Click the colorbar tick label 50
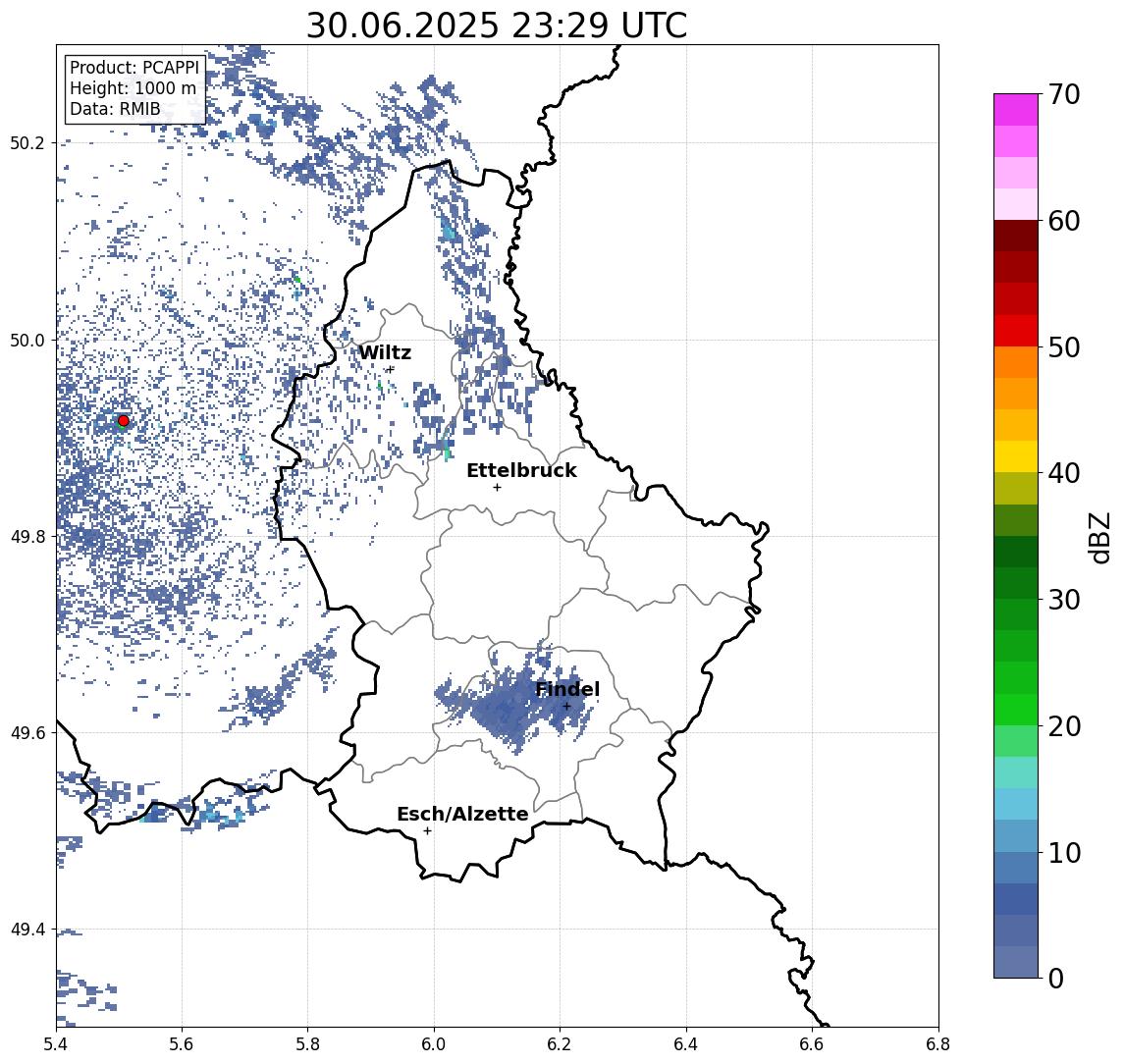1124x1064 pixels. (x=1064, y=347)
